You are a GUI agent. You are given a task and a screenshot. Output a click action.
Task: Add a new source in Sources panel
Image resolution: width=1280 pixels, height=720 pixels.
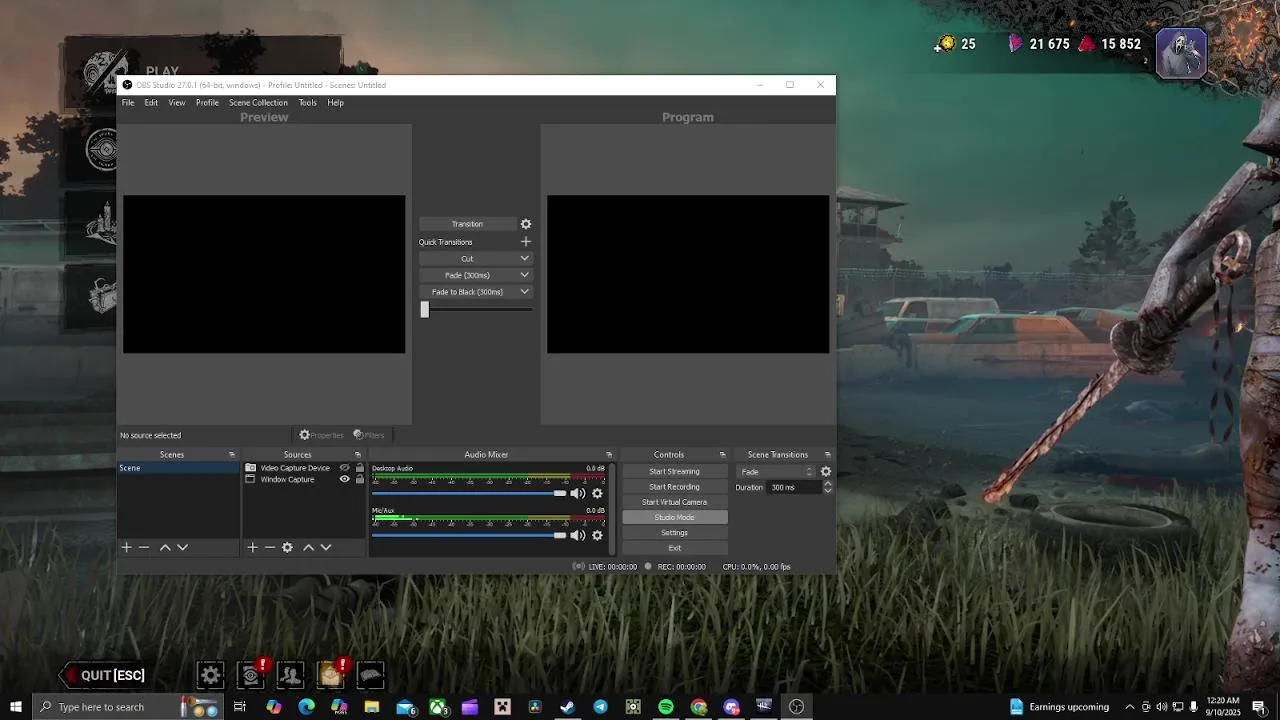[253, 547]
